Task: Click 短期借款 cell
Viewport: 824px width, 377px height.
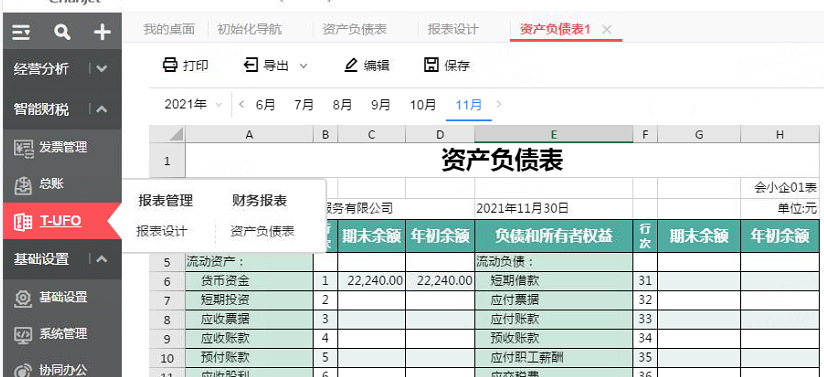Action: point(554,281)
